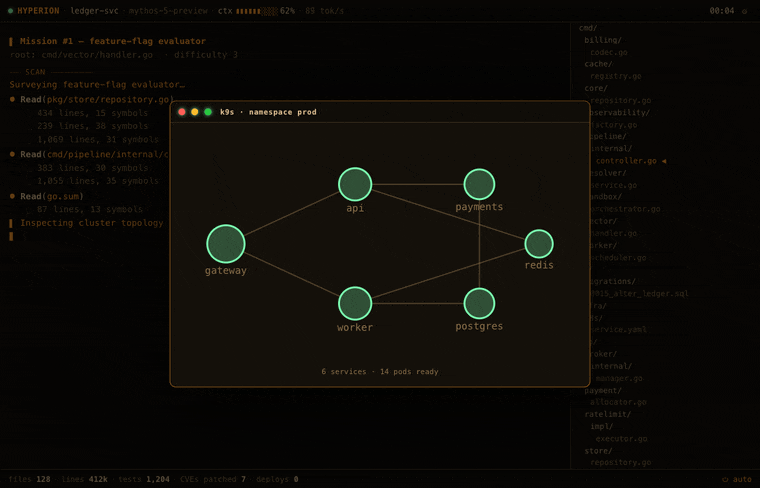The image size is (760, 488).
Task: Click the 89 tok/s rate
Action: coord(324,11)
